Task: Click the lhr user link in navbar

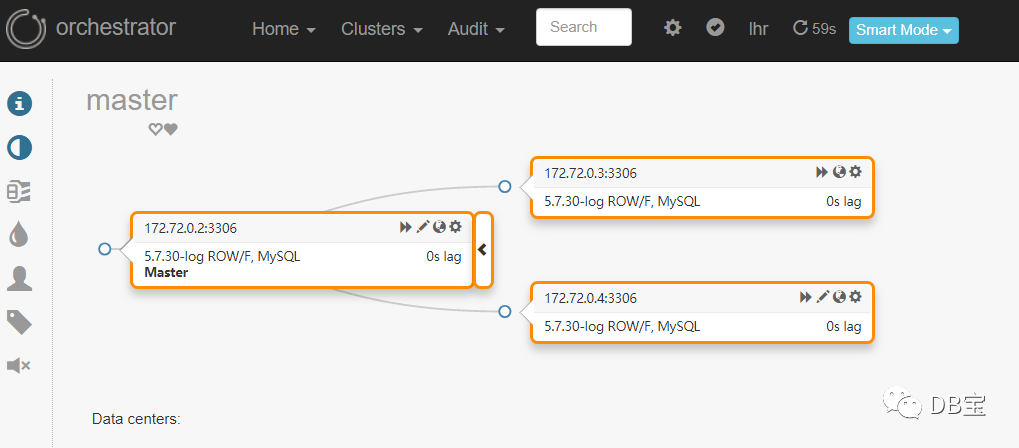Action: (758, 29)
